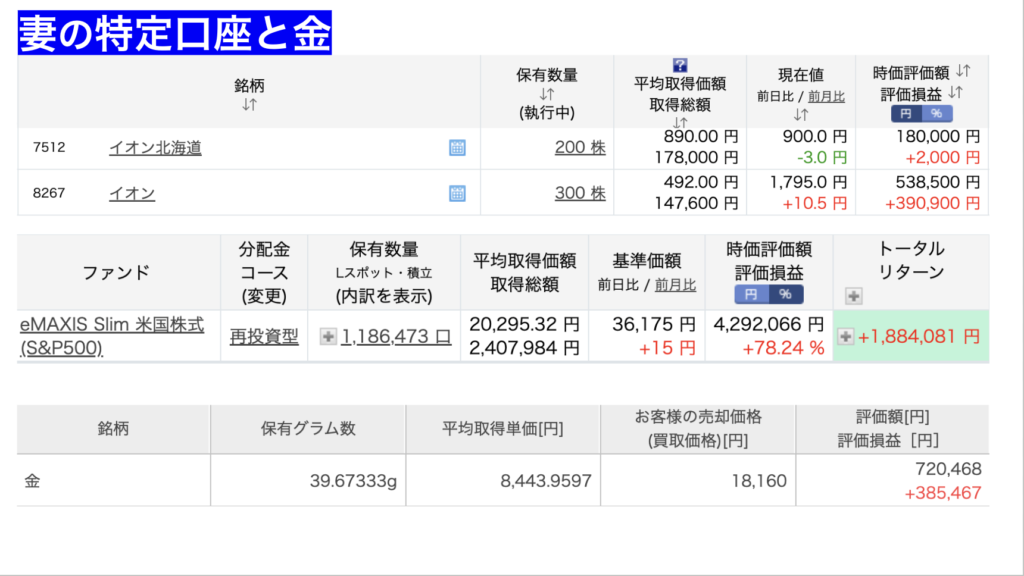Screen dimensions: 1024x576
Task: Sort by 保有数量 arrows in stock table
Action: click(546, 95)
